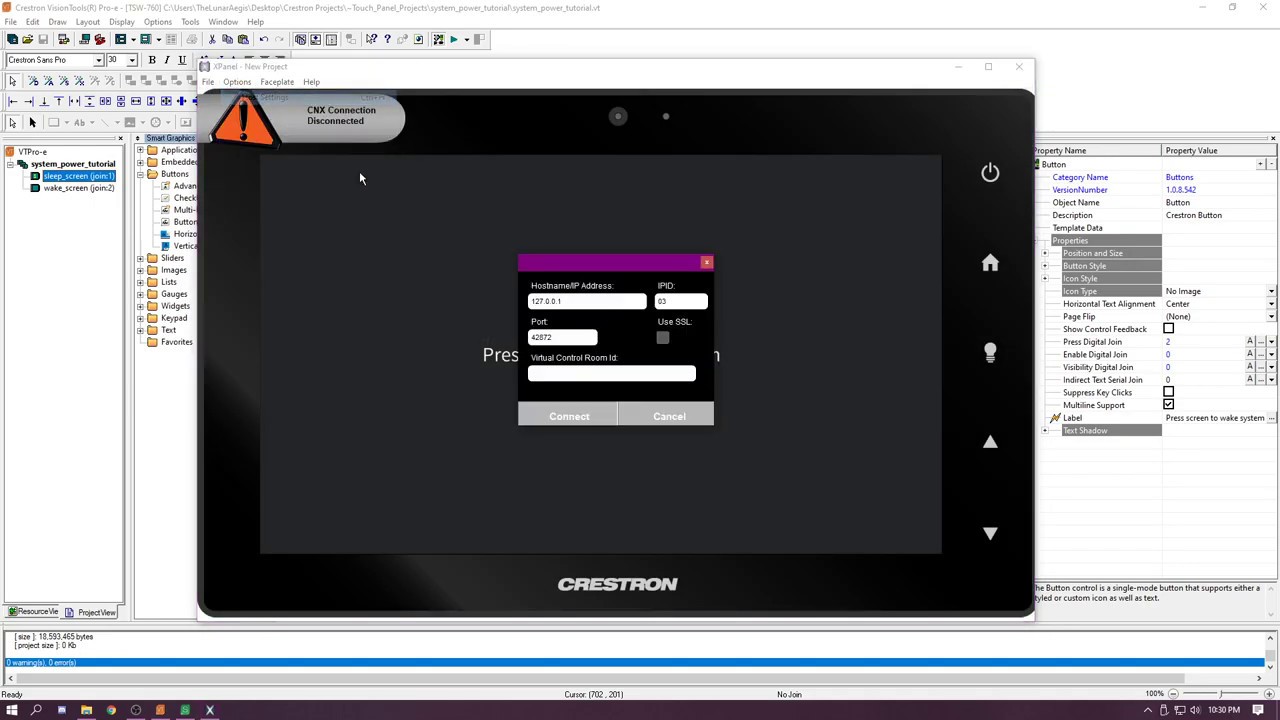Enable Show Control Feedback checkbox
The width and height of the screenshot is (1280, 720).
(1168, 329)
